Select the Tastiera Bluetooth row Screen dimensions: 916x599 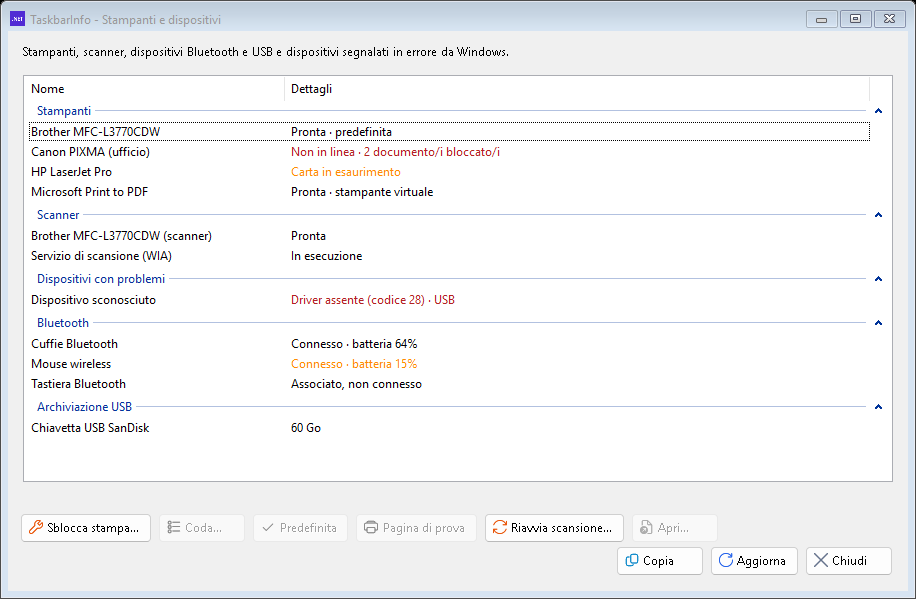[x=449, y=384]
